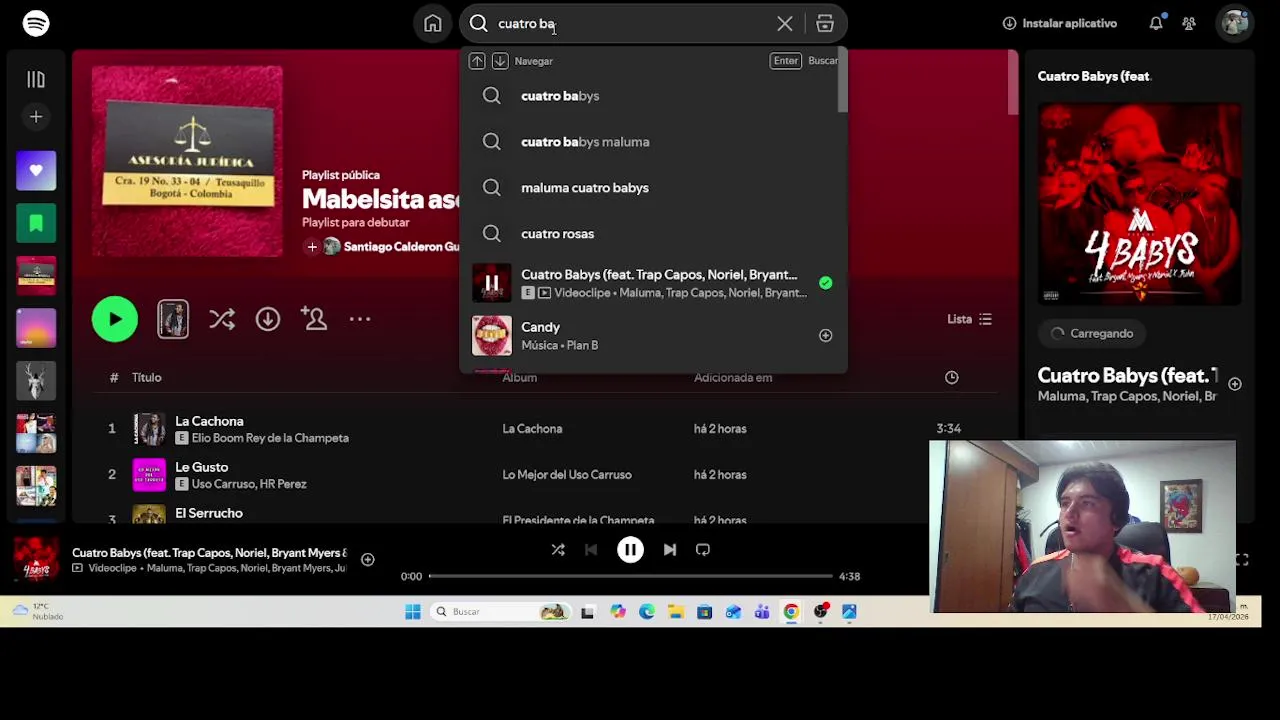Viewport: 1280px width, 720px height.
Task: Open the playlist preview thumbnail beside play
Action: 173,319
